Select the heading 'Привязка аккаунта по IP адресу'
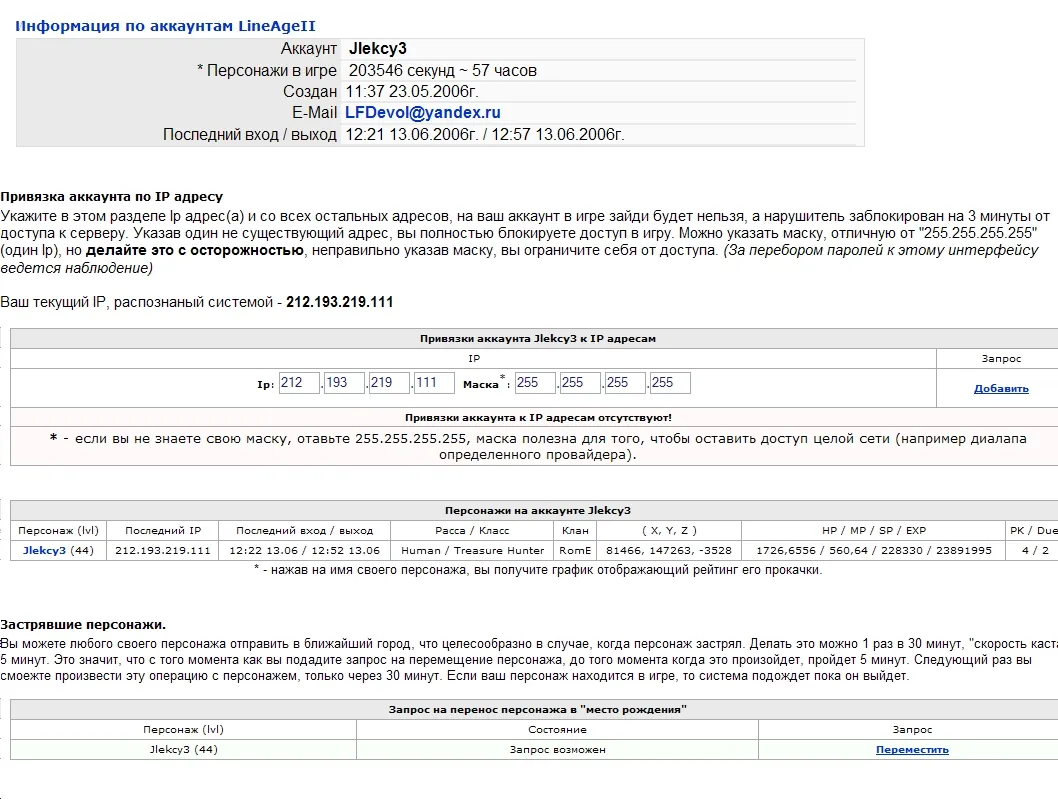 click(111, 196)
